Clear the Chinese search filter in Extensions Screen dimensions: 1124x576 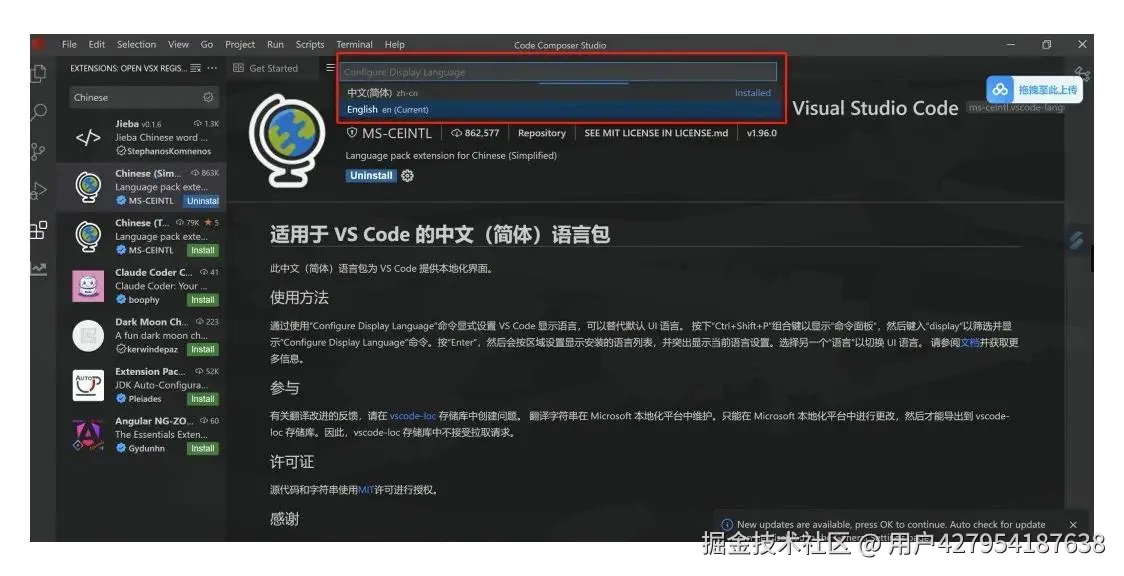pos(208,97)
